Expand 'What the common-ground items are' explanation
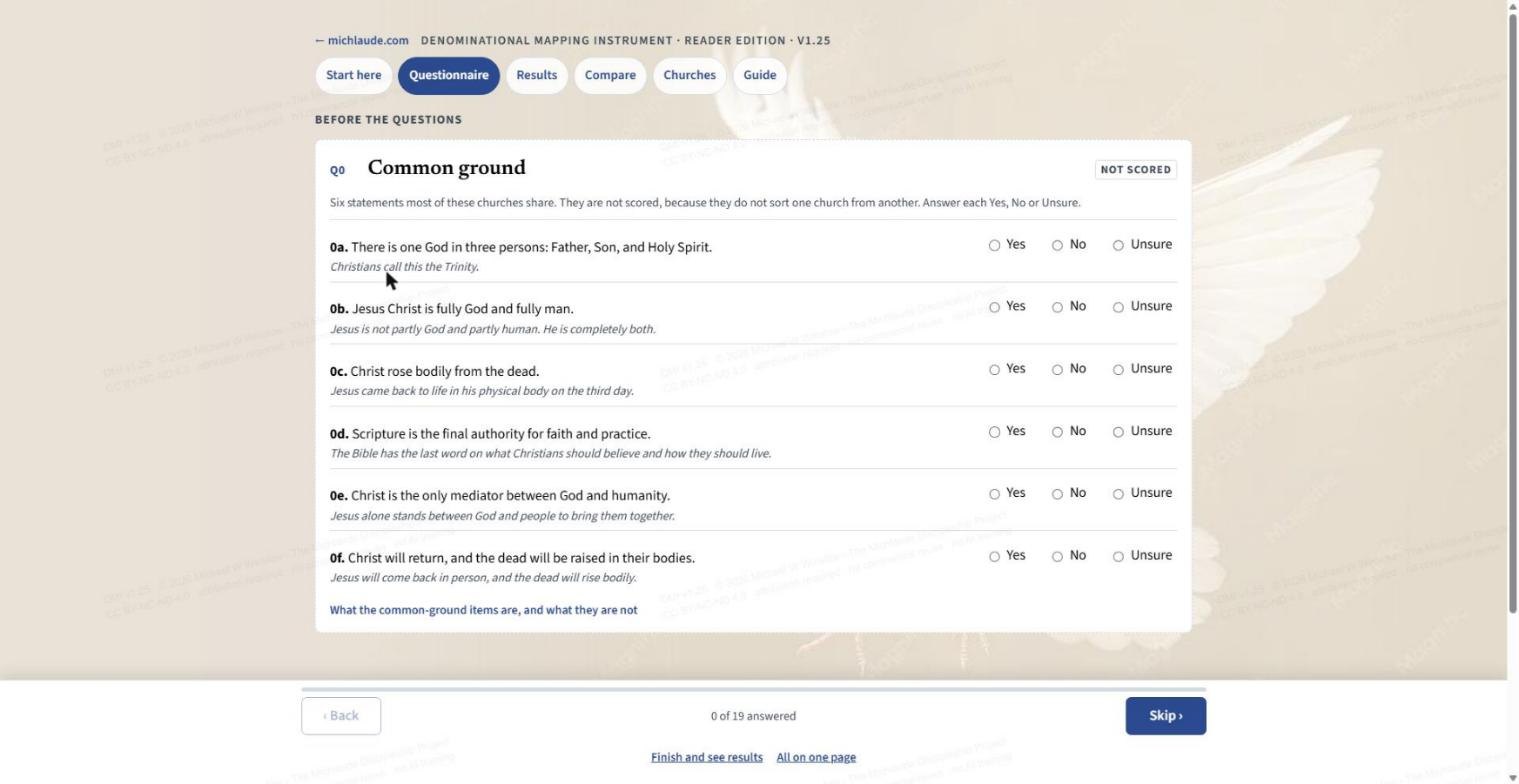The height and width of the screenshot is (784, 1519). tap(484, 610)
